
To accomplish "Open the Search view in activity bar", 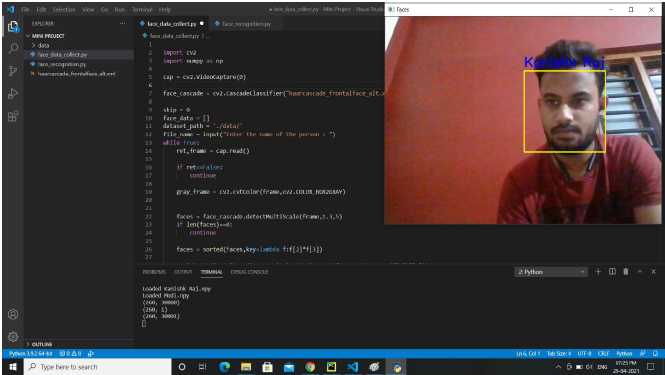I will coord(13,48).
